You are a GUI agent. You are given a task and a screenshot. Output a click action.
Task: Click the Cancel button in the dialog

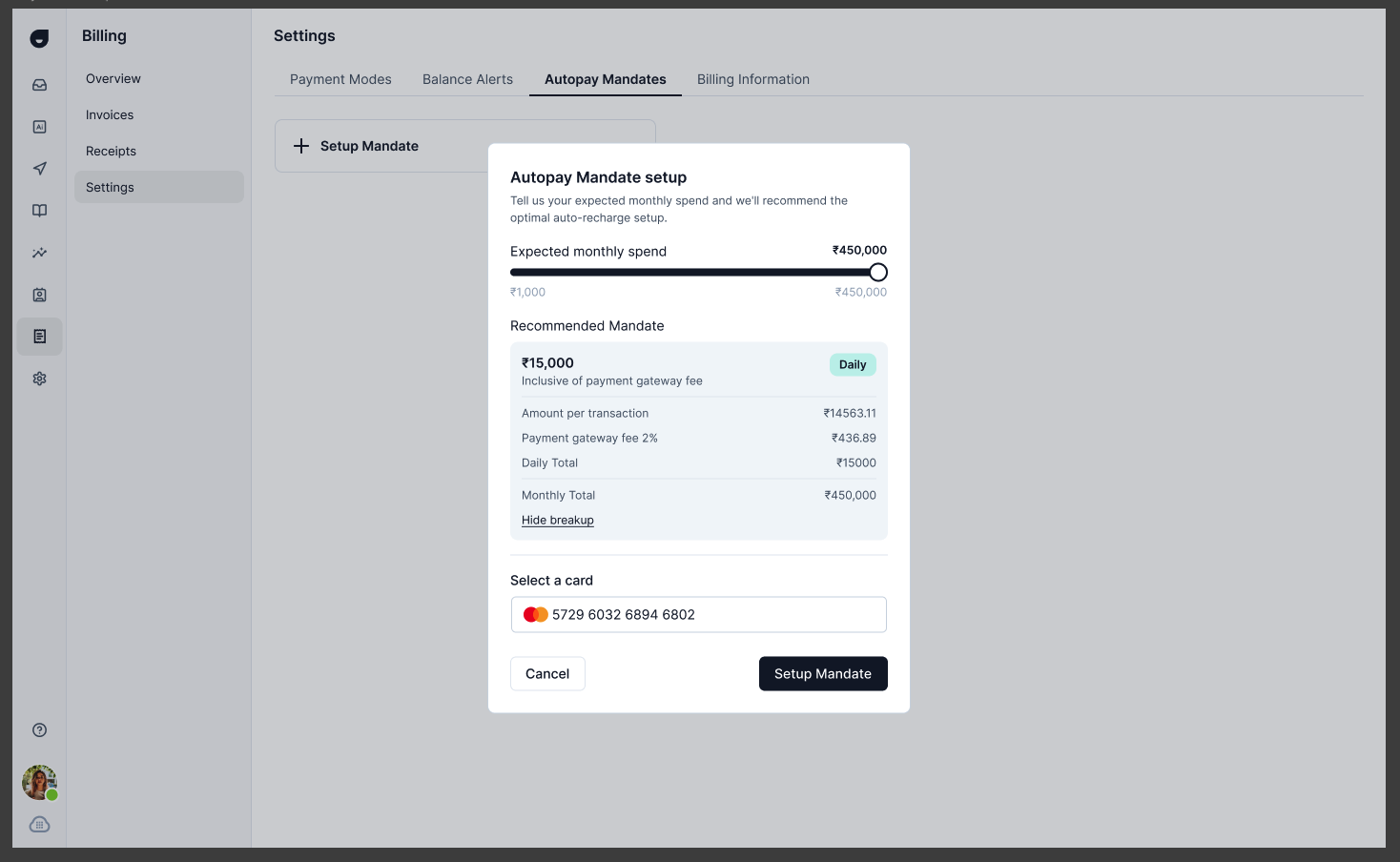coord(547,673)
